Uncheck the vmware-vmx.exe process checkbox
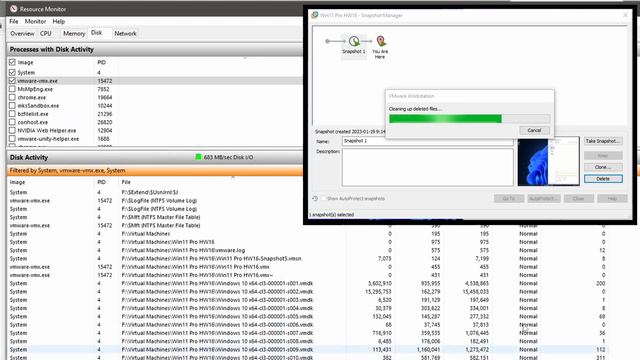 (12, 81)
